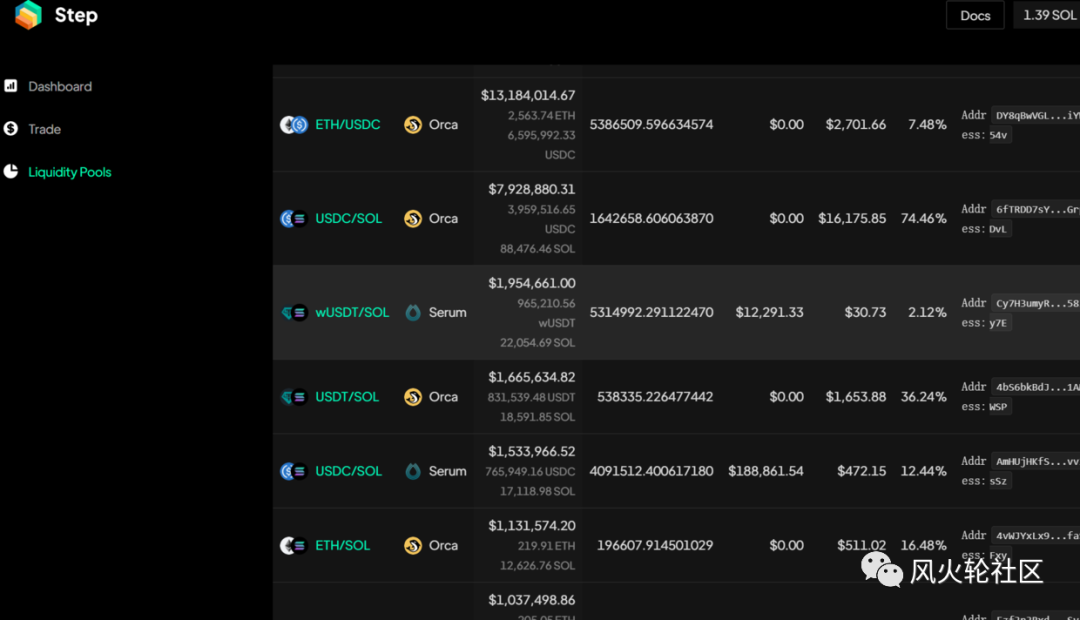Click the Step logo icon

(x=28, y=15)
